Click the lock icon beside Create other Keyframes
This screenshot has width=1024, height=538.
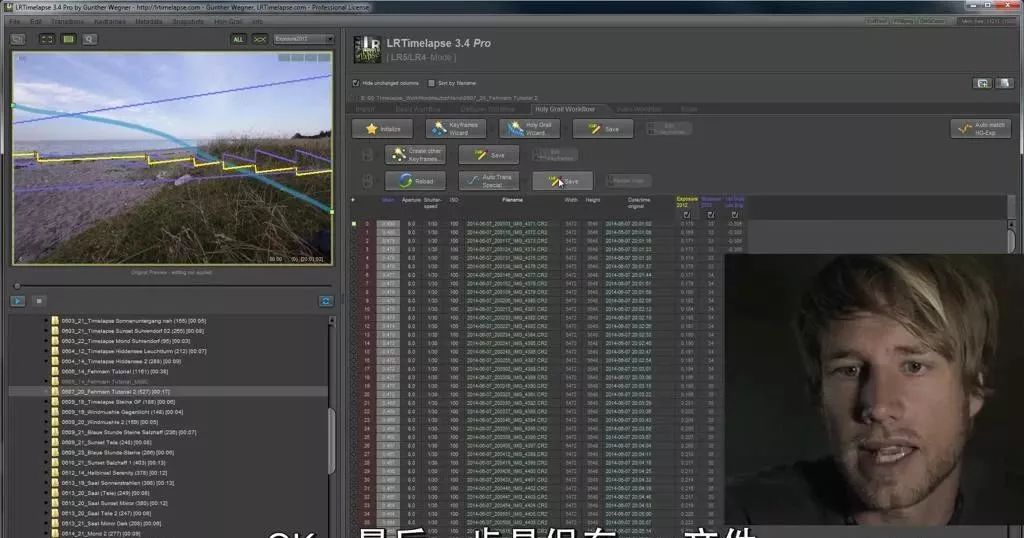click(367, 155)
